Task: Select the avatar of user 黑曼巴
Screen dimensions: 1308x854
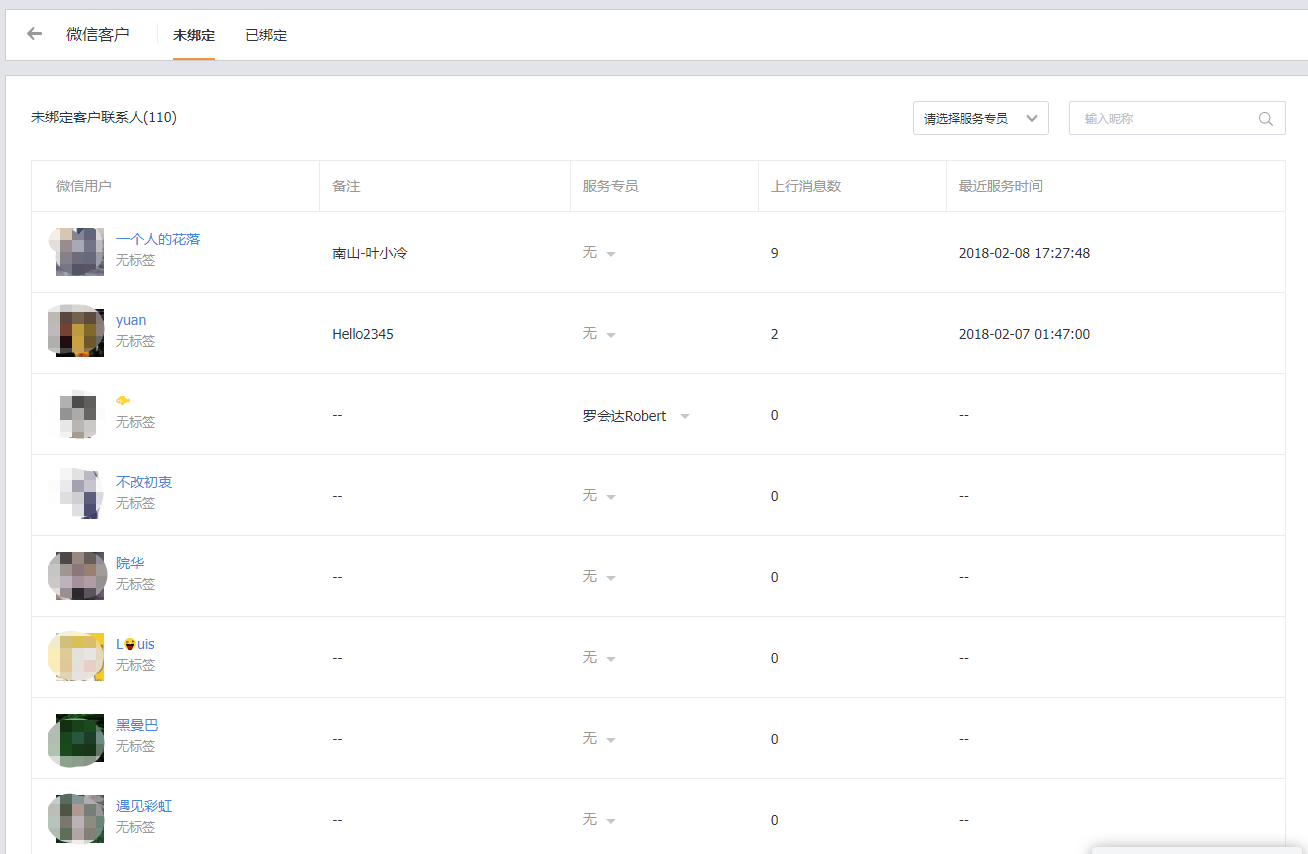Action: click(76, 740)
